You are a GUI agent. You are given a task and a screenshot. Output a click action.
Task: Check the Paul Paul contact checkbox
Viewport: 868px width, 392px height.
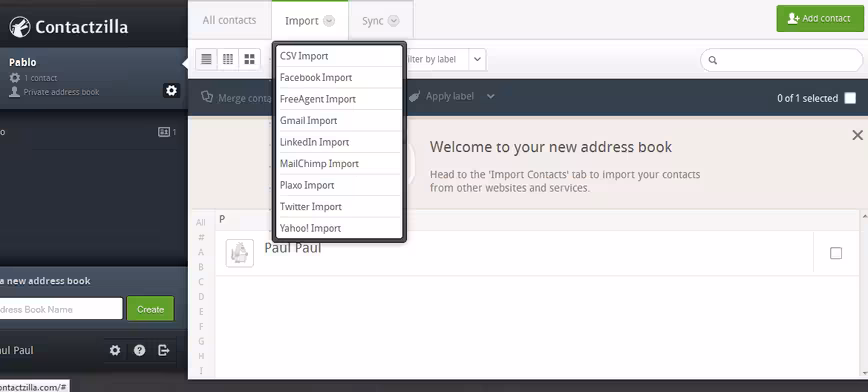(x=836, y=253)
